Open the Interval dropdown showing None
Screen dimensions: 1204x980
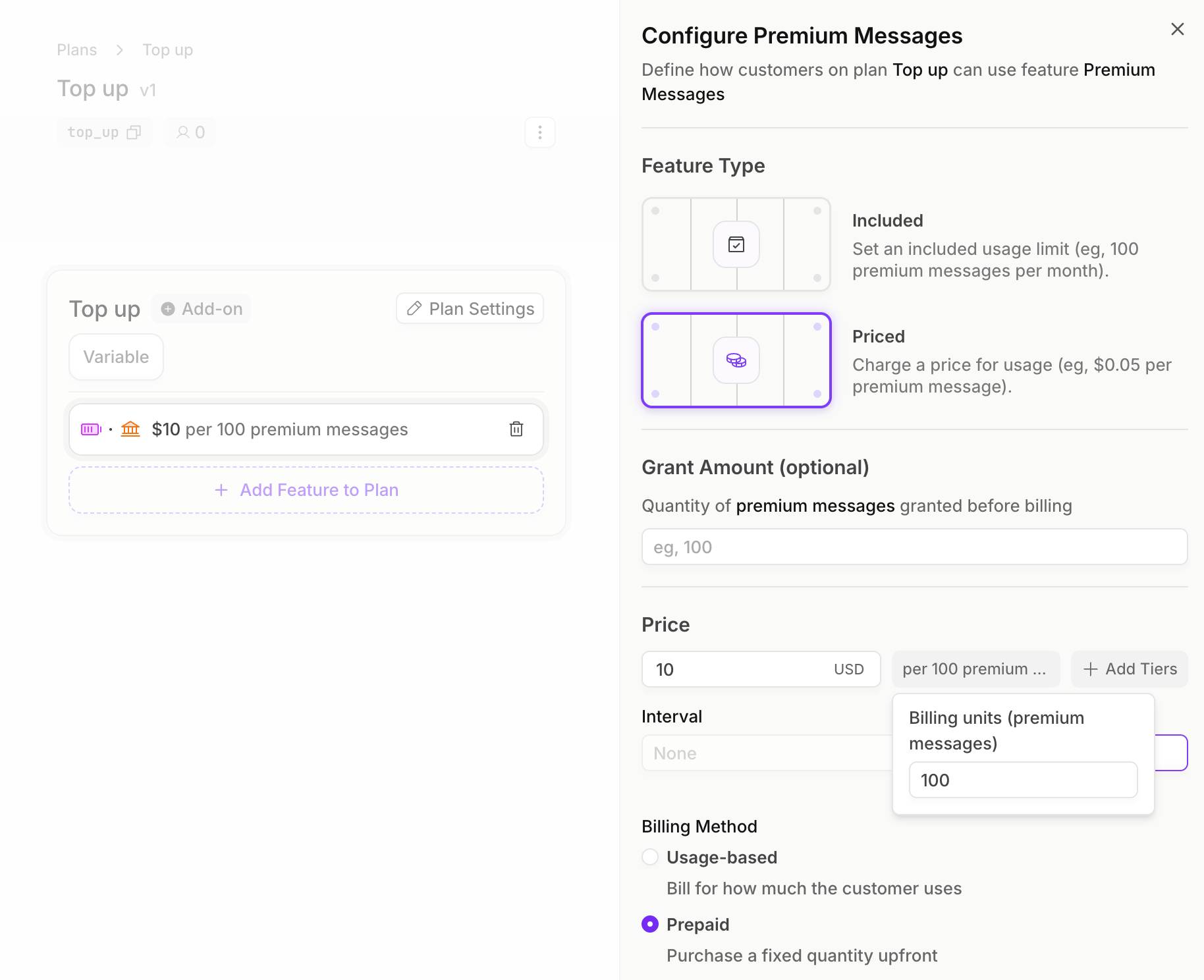tap(764, 753)
